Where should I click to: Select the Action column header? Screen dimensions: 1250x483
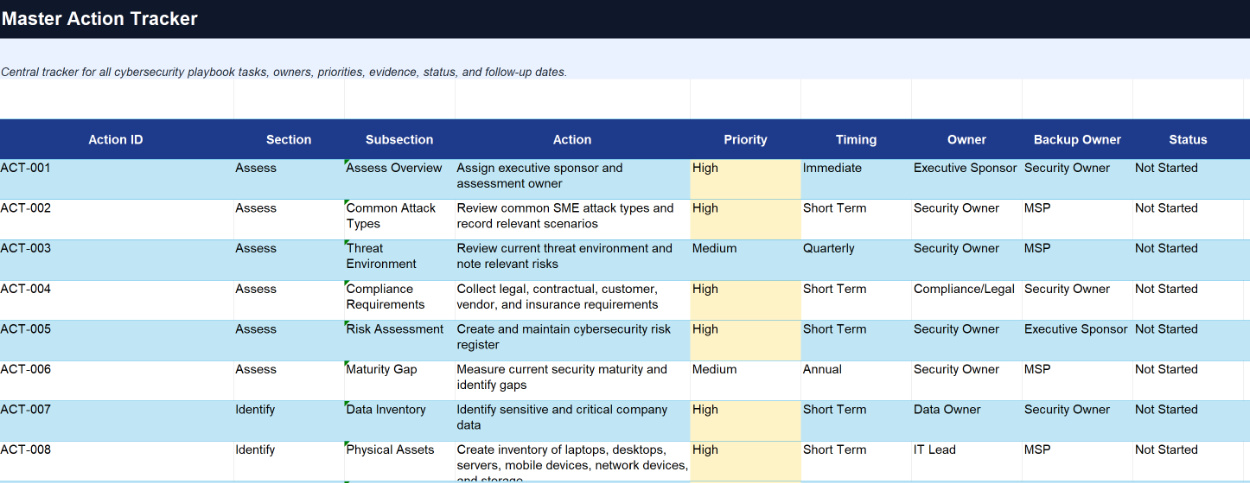pos(572,140)
